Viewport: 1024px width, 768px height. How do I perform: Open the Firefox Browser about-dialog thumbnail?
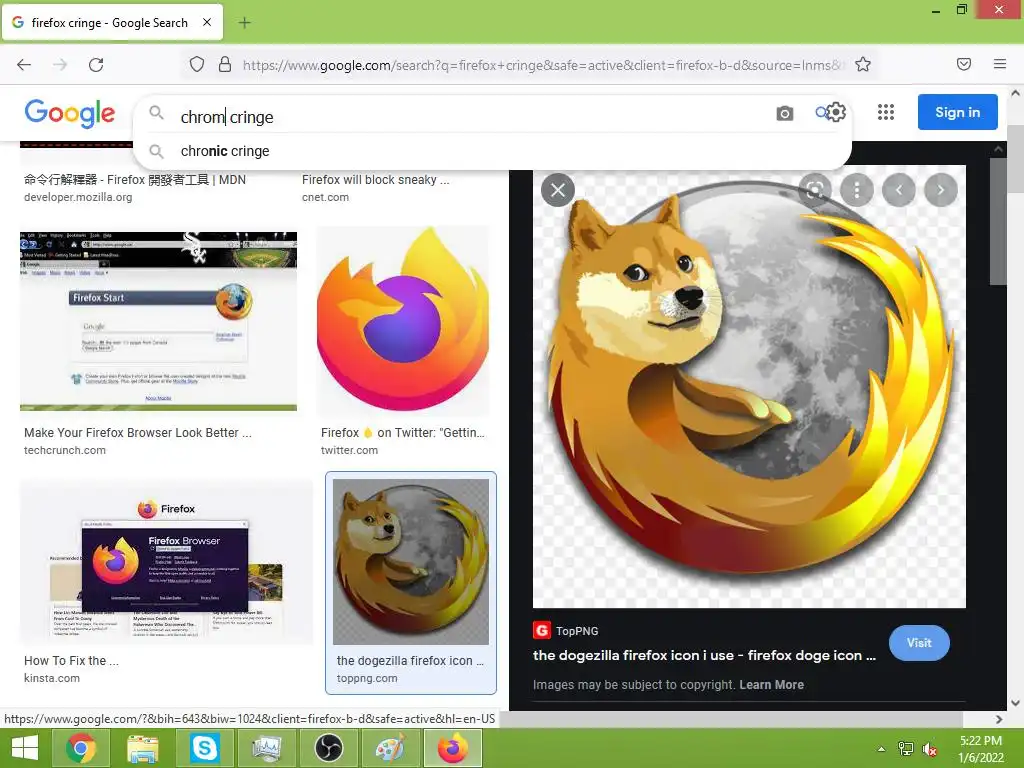(x=167, y=562)
